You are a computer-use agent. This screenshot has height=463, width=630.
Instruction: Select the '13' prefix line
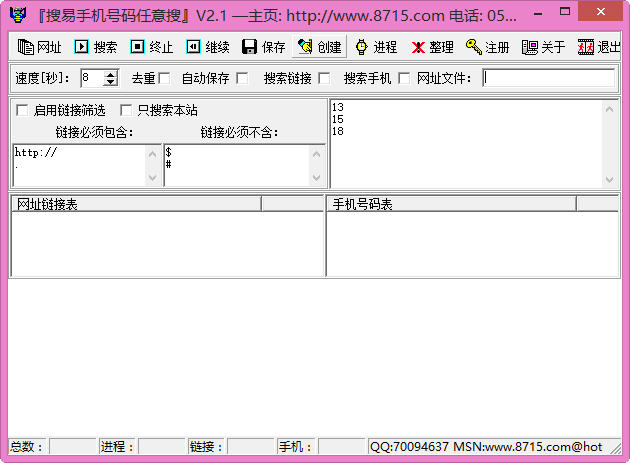pyautogui.click(x=338, y=107)
